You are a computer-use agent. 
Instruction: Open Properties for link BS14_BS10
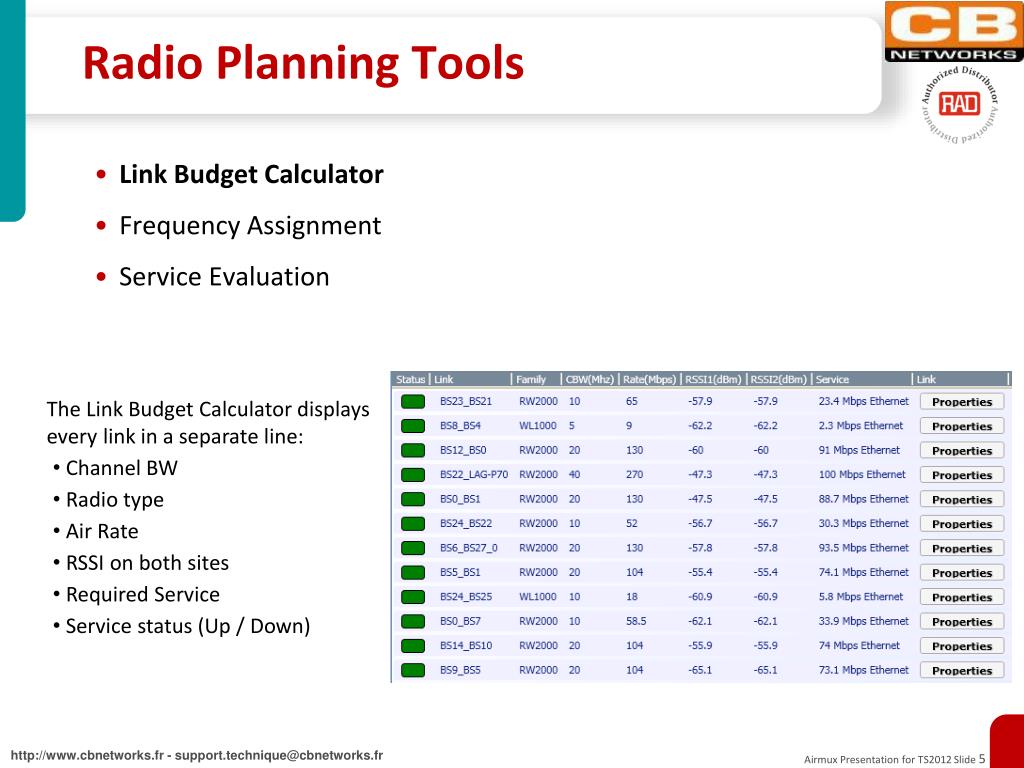(x=961, y=646)
